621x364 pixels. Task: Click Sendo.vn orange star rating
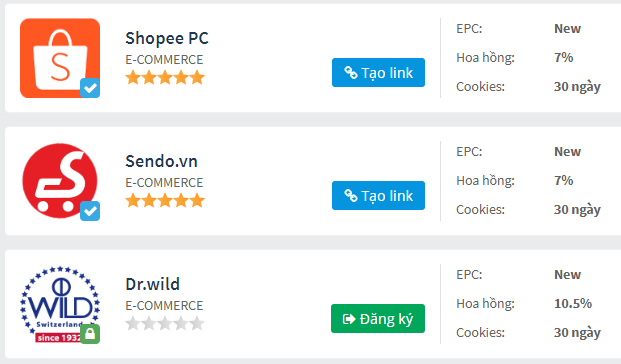[x=165, y=200]
